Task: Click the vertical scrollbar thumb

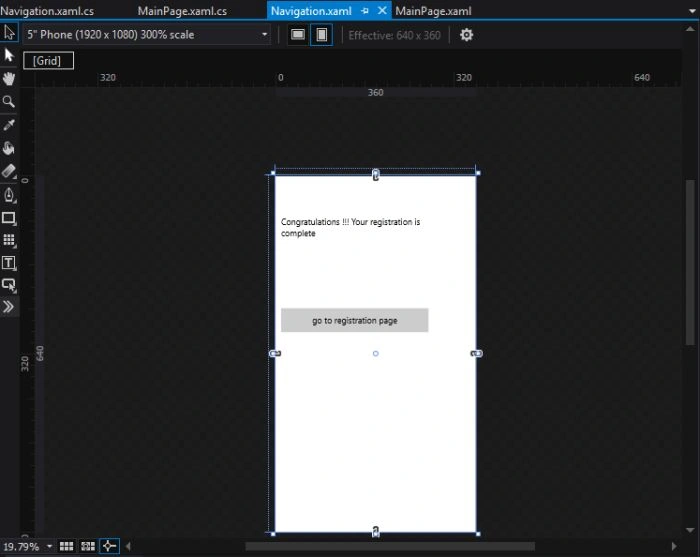Action: pos(690,262)
